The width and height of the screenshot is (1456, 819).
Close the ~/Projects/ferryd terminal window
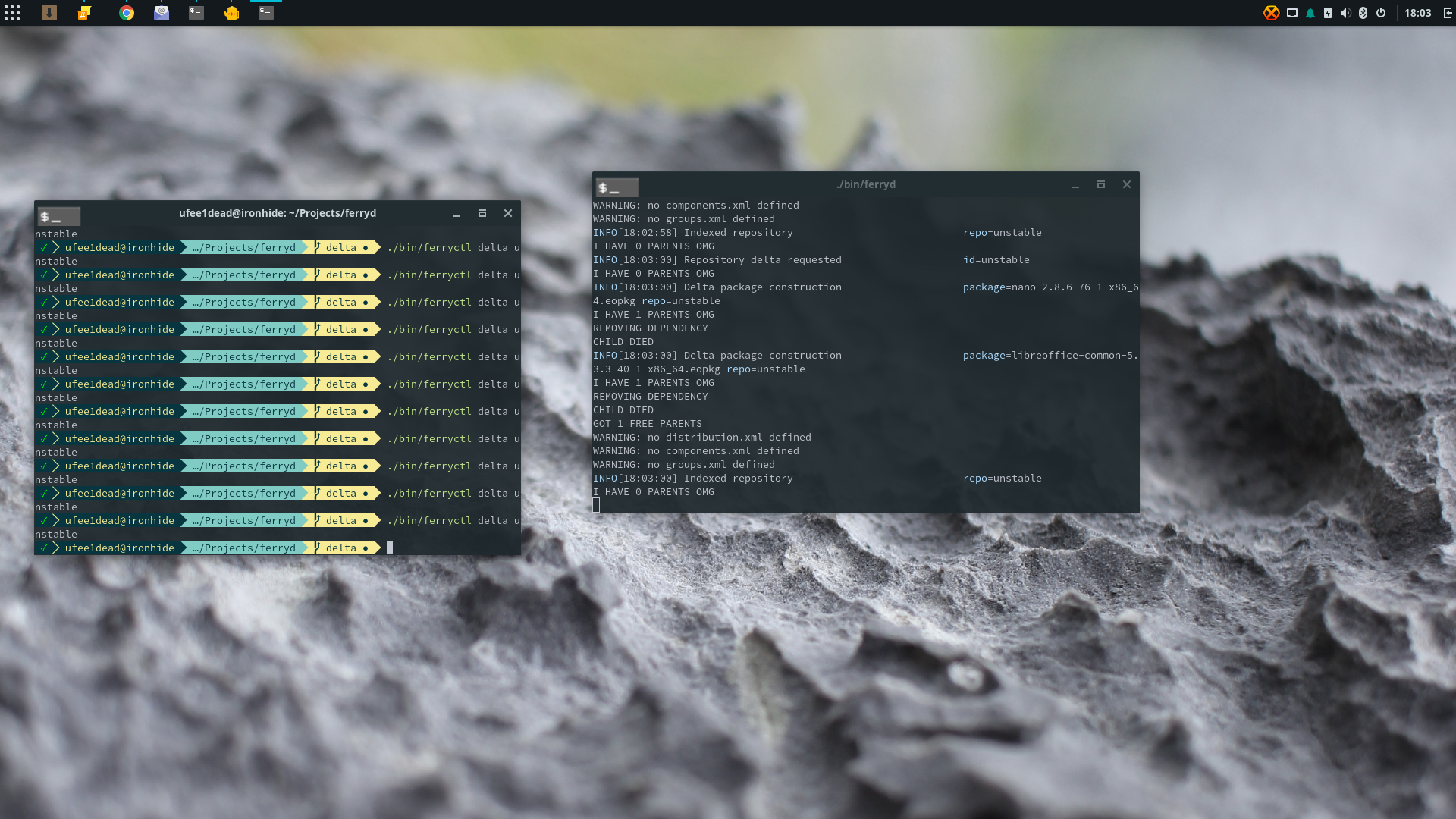pos(508,213)
